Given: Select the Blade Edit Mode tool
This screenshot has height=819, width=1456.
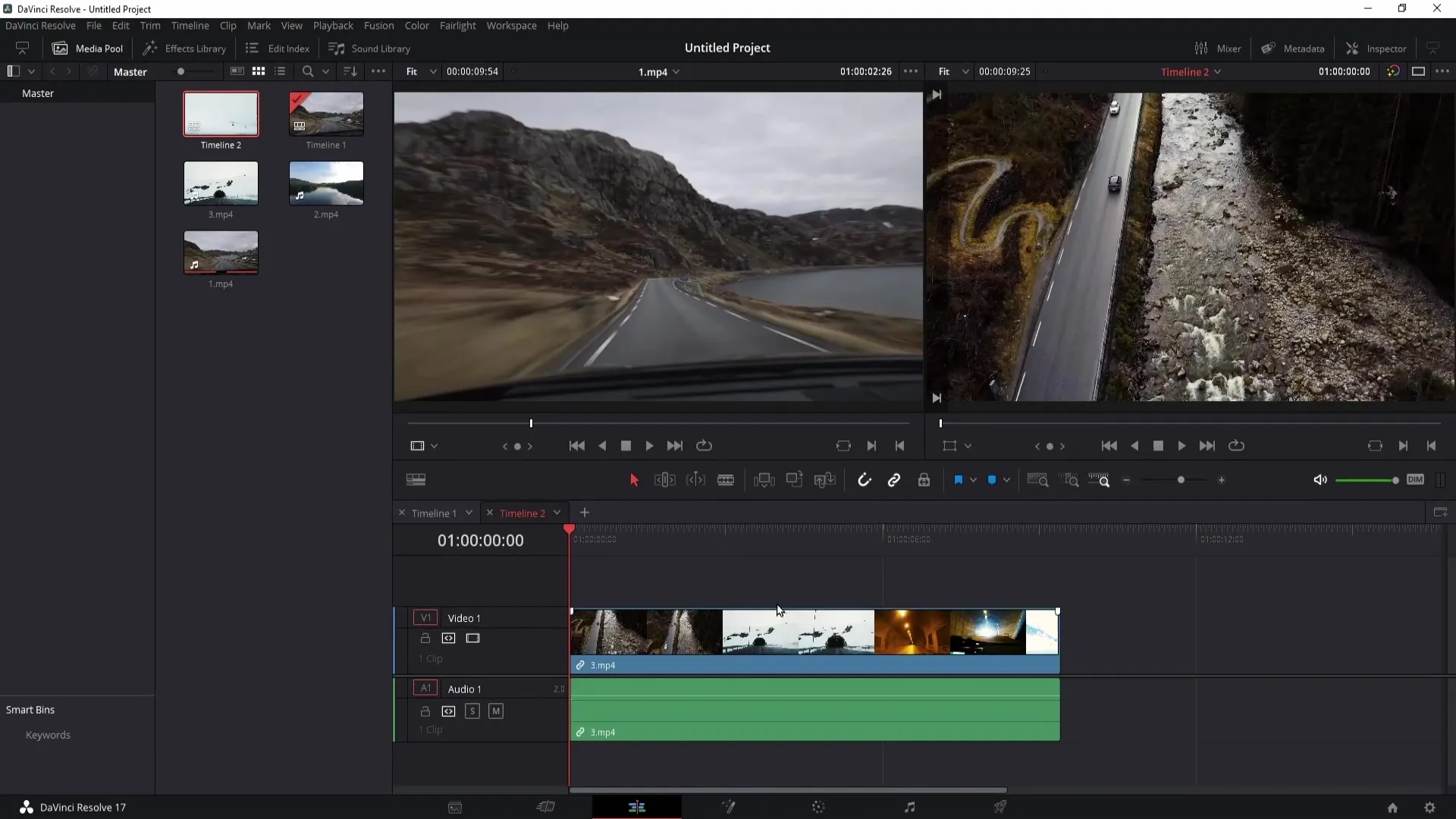Looking at the screenshot, I should [726, 480].
